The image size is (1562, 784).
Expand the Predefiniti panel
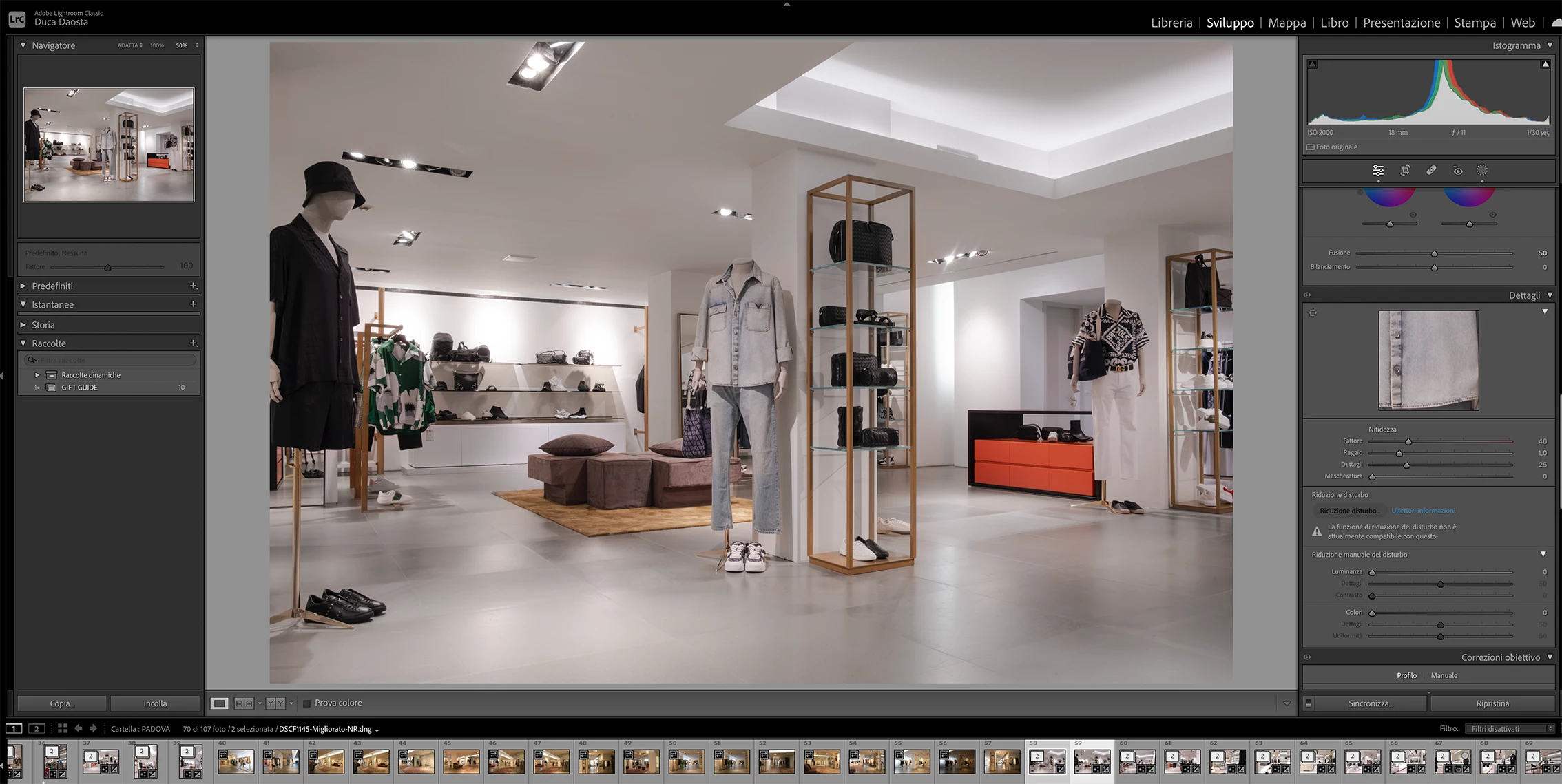[23, 286]
